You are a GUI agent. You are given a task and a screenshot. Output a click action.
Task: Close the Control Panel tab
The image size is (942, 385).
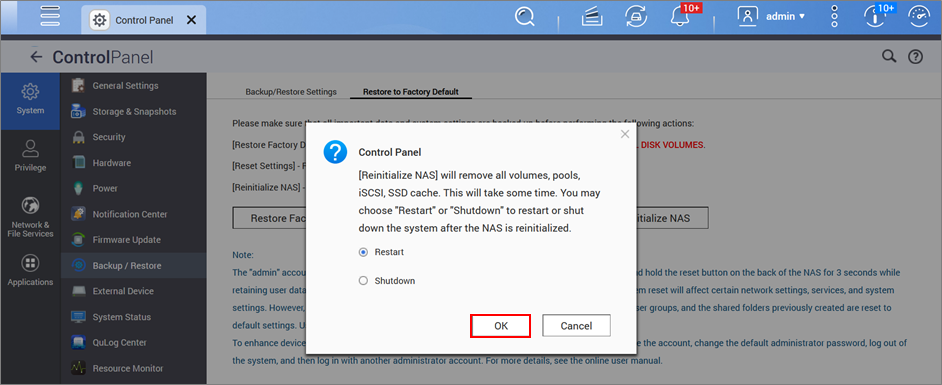click(191, 20)
